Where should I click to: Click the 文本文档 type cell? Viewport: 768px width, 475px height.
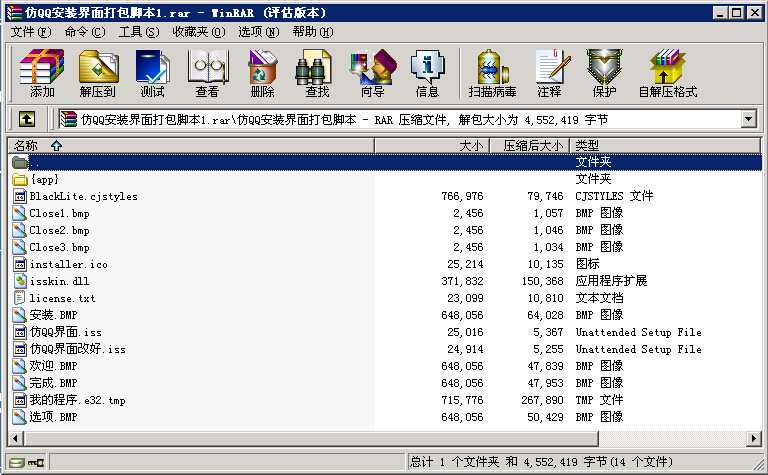click(599, 298)
